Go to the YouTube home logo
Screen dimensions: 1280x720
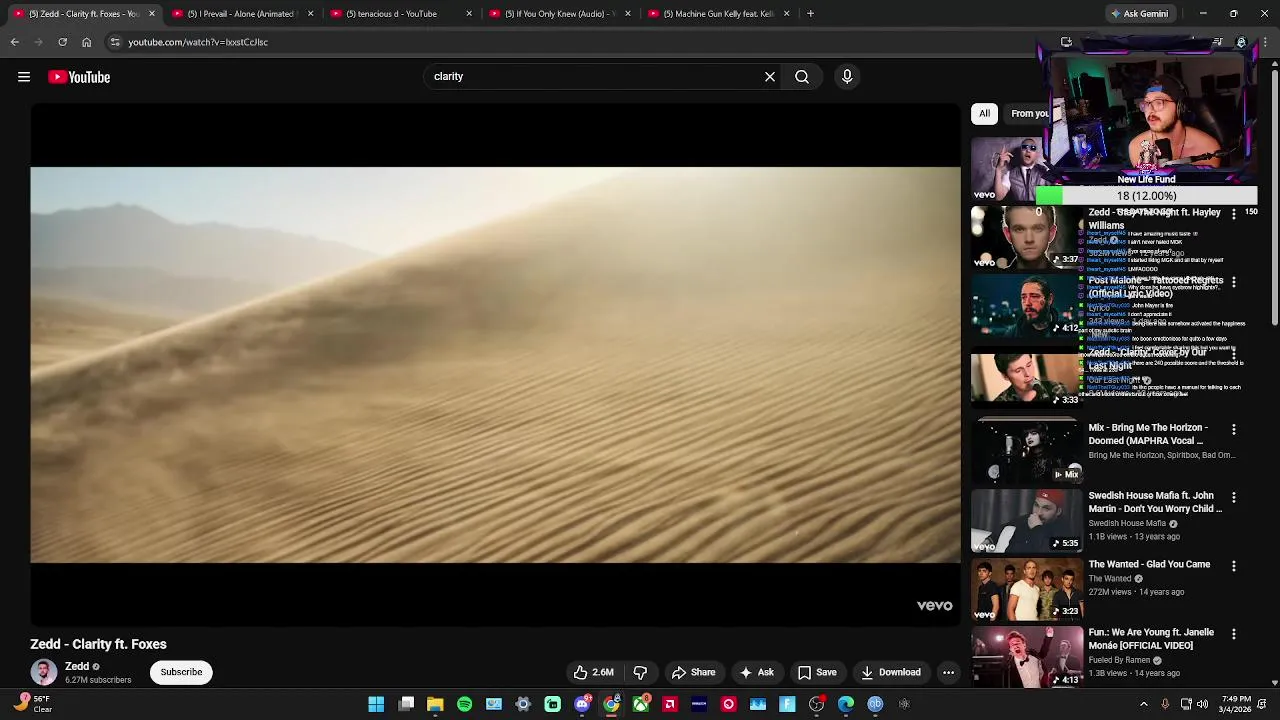tap(79, 77)
